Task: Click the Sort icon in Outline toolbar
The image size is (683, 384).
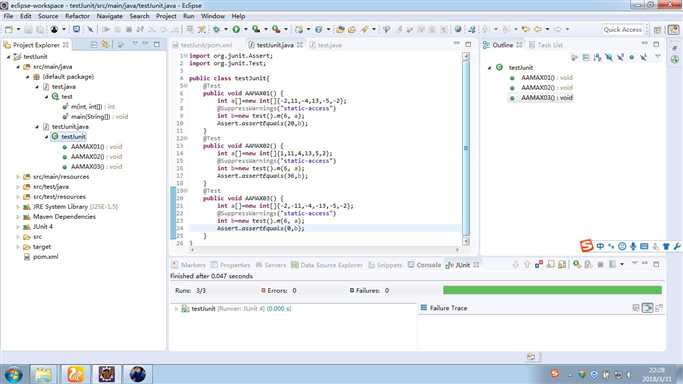Action: (598, 57)
